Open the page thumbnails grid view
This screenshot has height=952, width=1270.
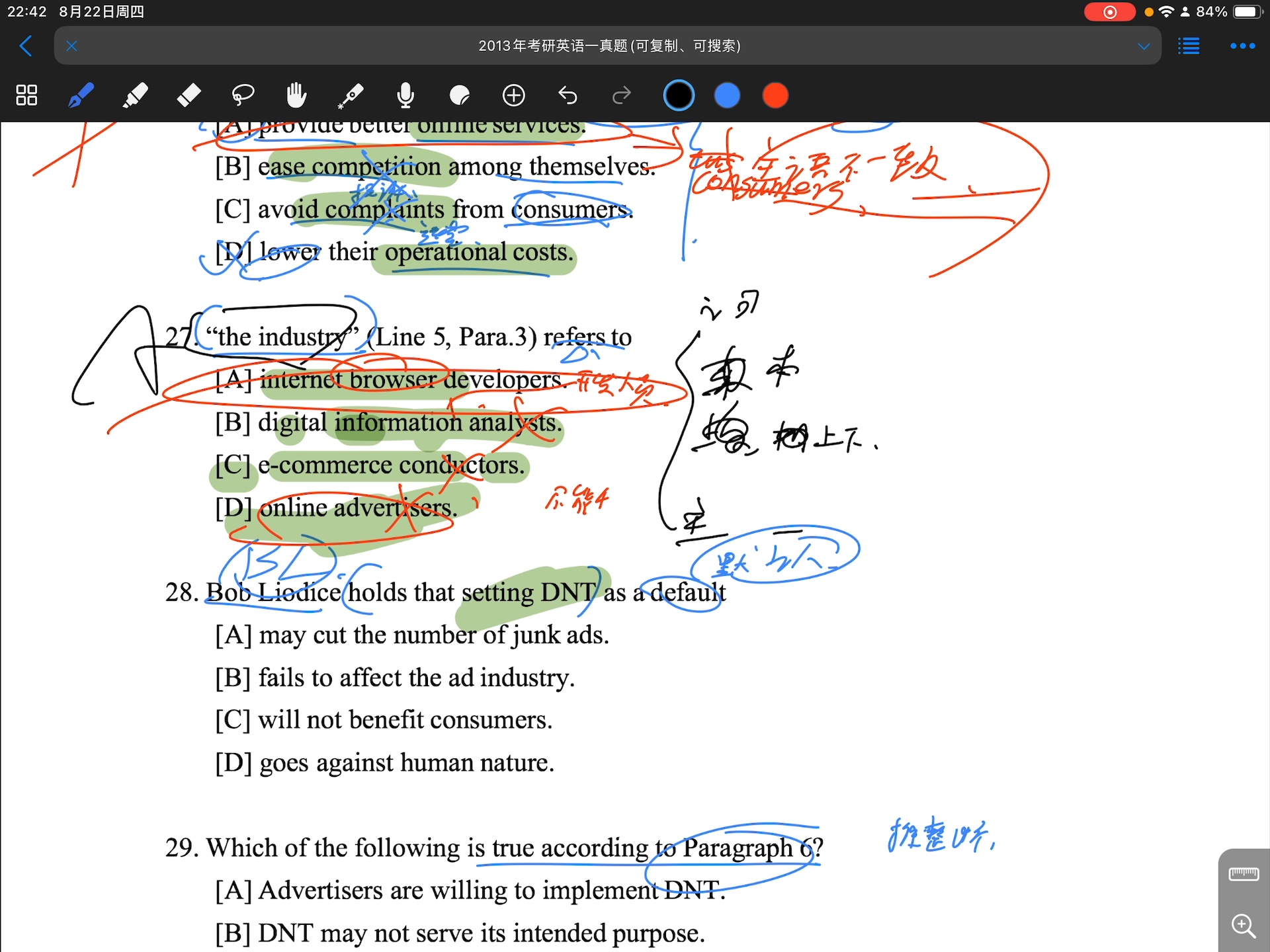coord(26,95)
